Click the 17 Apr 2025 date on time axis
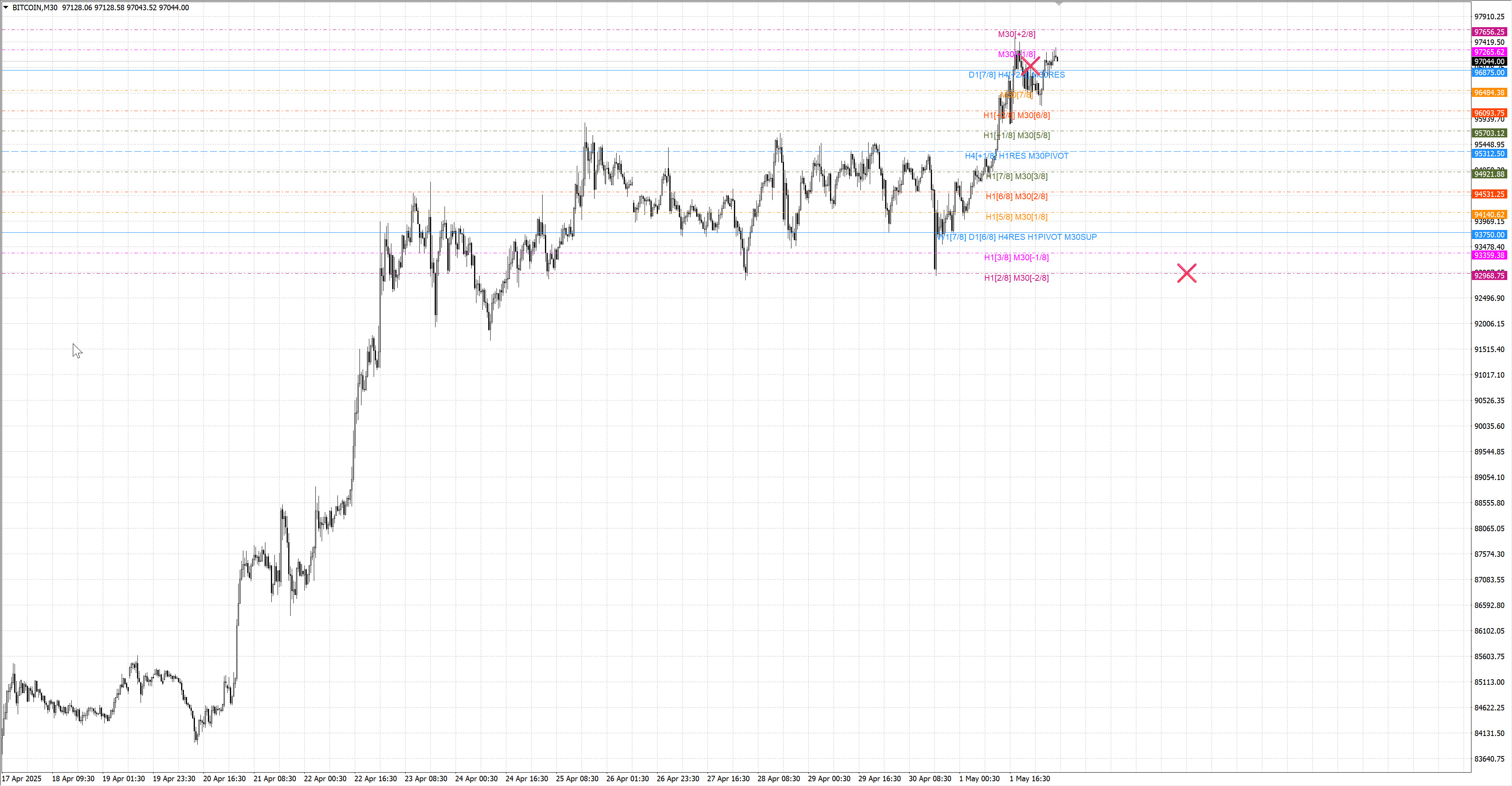 tap(22, 779)
